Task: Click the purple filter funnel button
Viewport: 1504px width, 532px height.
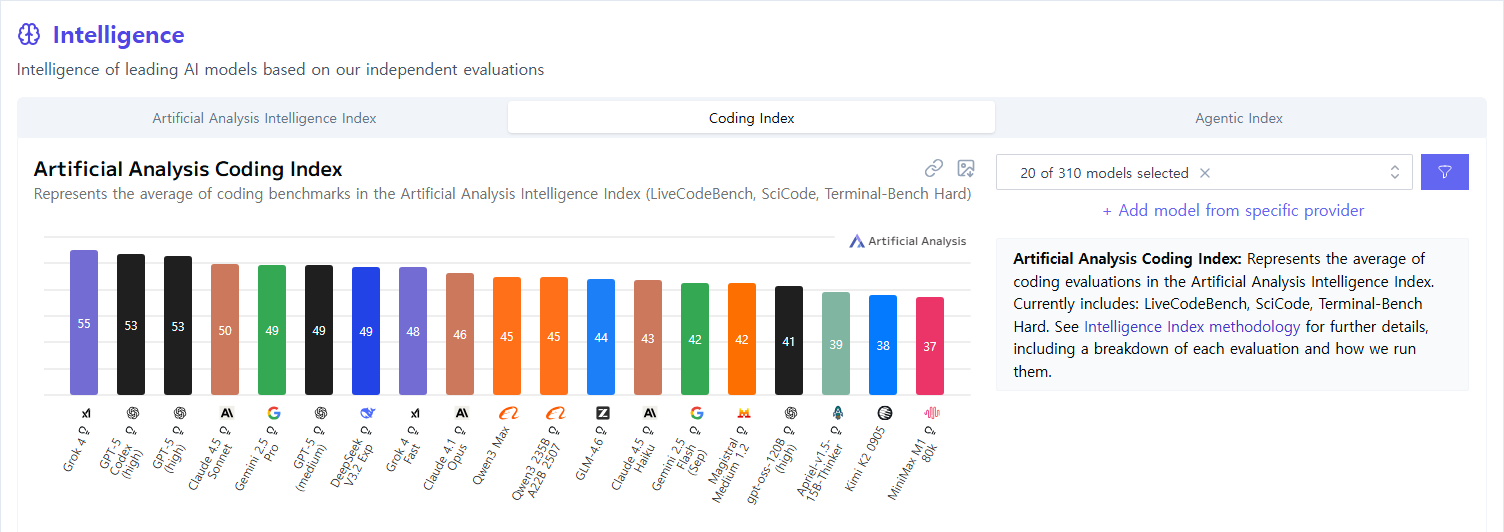Action: [x=1444, y=172]
